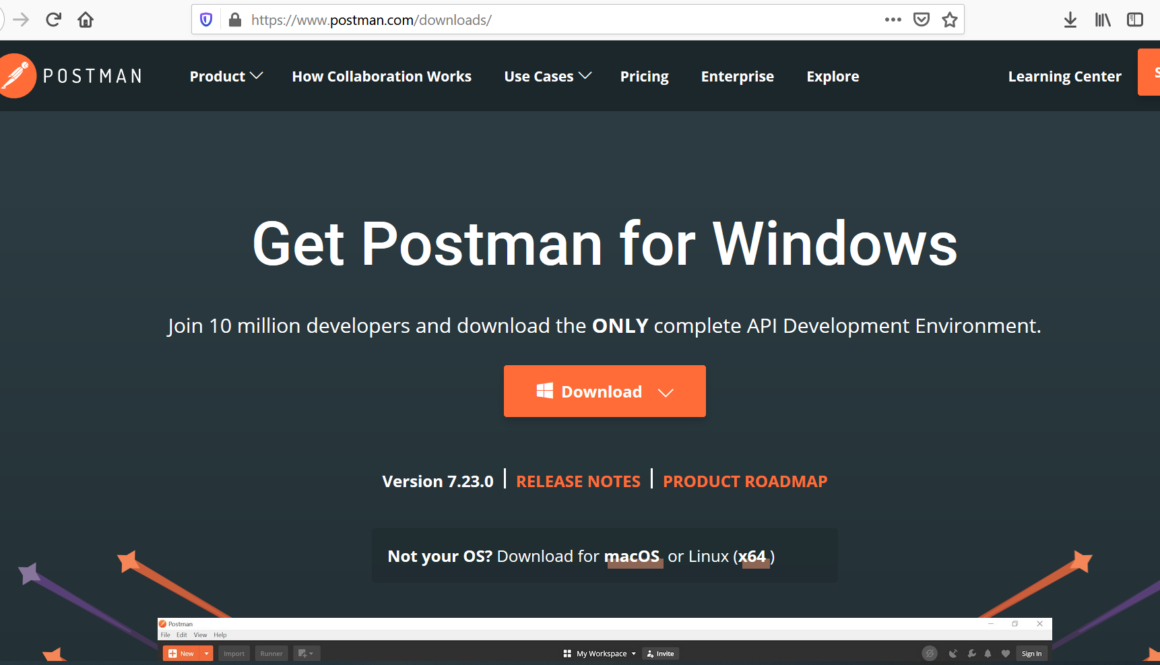Viewport: 1160px width, 665px height.
Task: Click the heart icon in preview
Action: pos(1005,653)
